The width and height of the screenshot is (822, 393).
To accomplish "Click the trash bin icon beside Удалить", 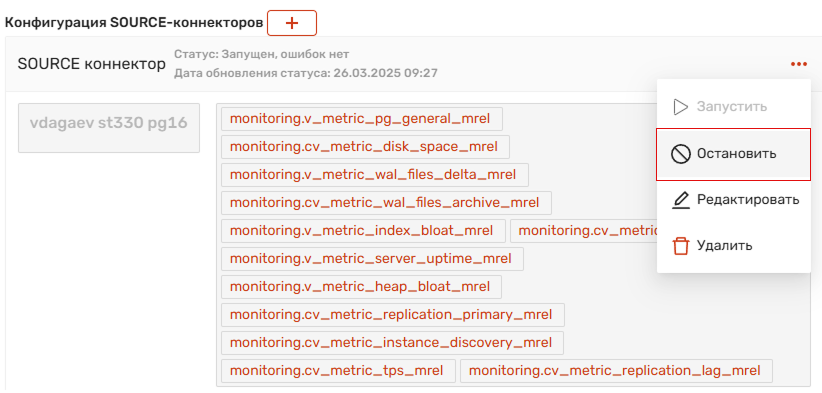I will (680, 245).
